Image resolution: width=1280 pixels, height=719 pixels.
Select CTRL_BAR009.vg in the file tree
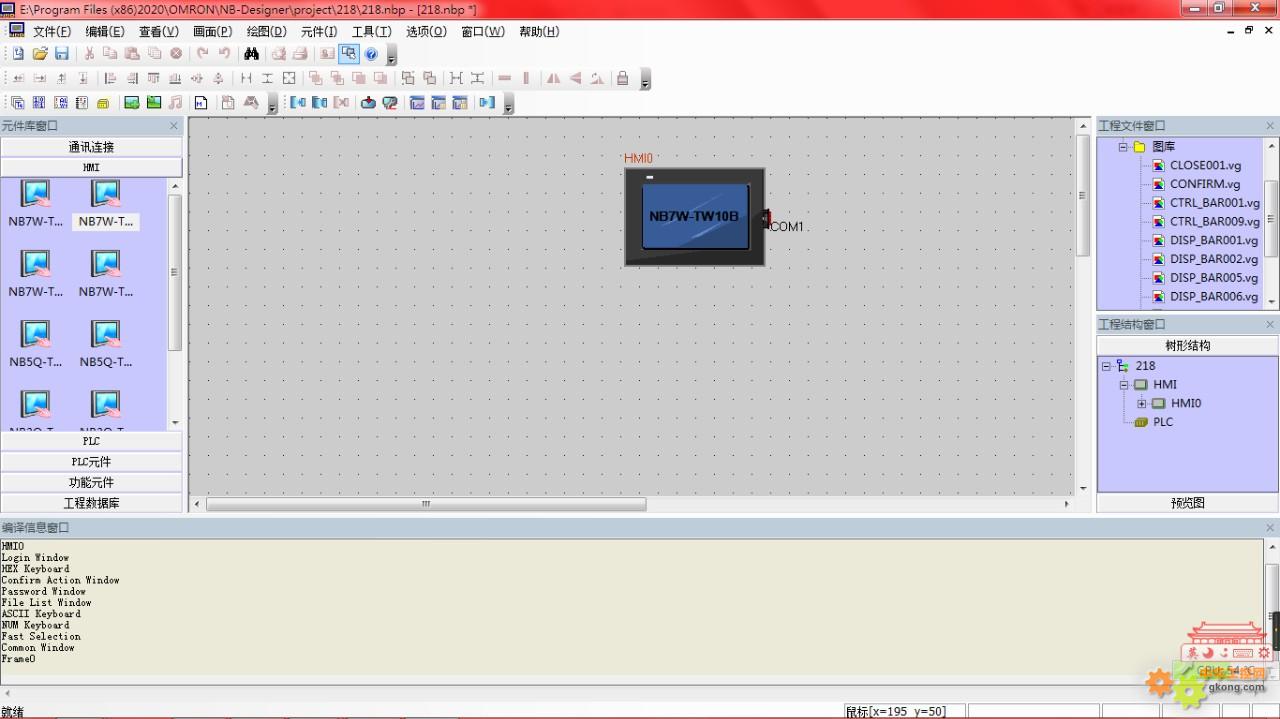click(1215, 222)
